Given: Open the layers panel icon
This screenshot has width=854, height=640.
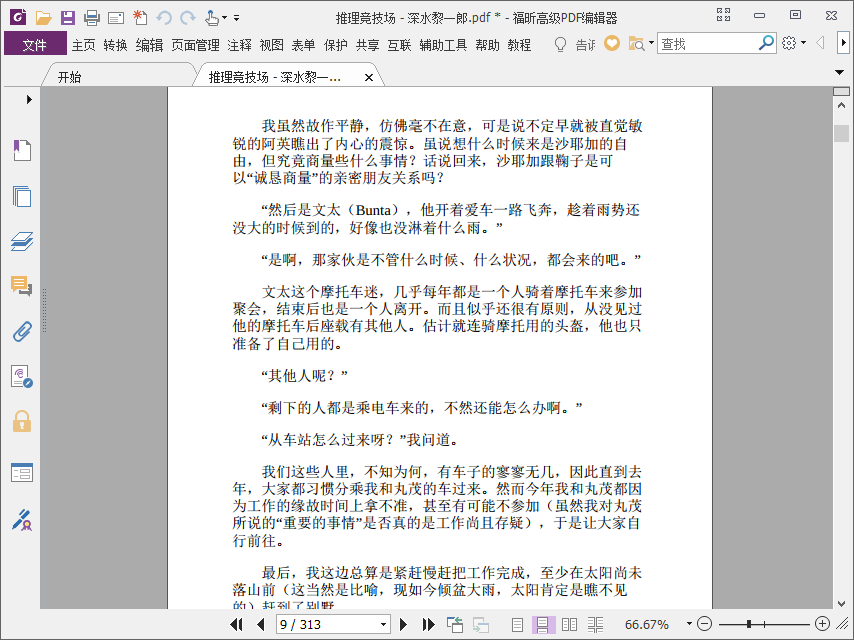Looking at the screenshot, I should 22,241.
